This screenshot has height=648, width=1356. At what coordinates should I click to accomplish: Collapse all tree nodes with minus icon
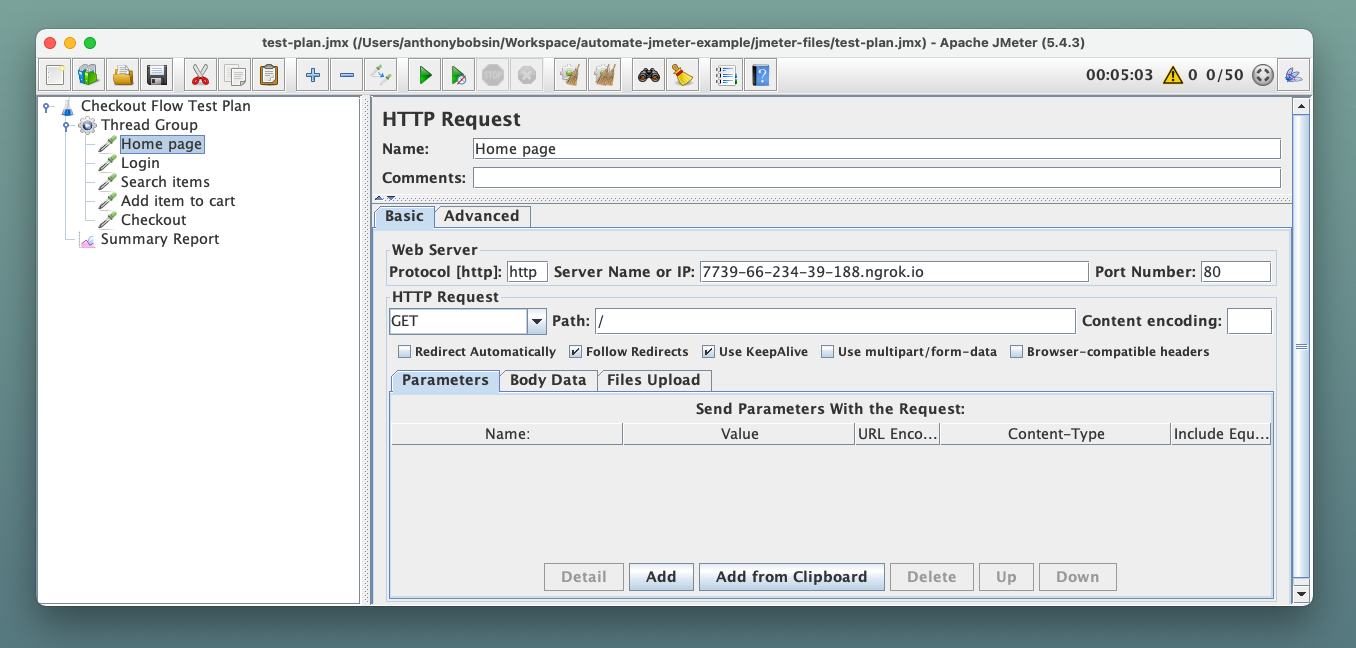[x=347, y=74]
